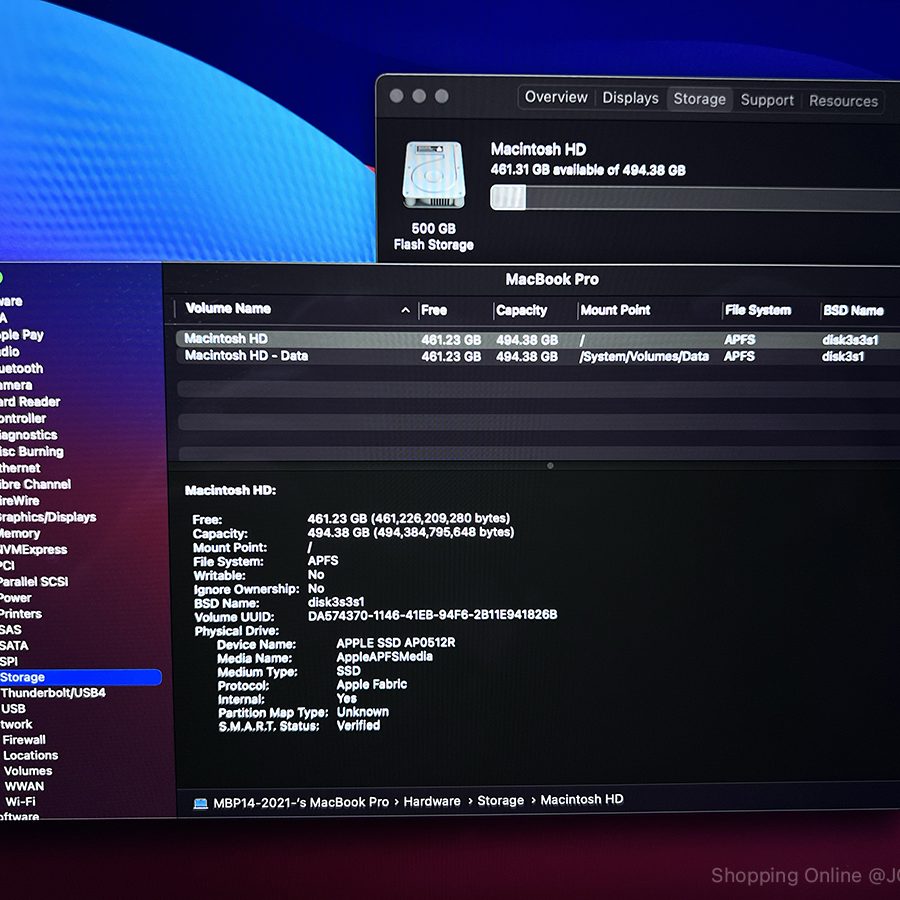This screenshot has height=900, width=900.
Task: Select Volumes under Network
Action: tap(28, 771)
